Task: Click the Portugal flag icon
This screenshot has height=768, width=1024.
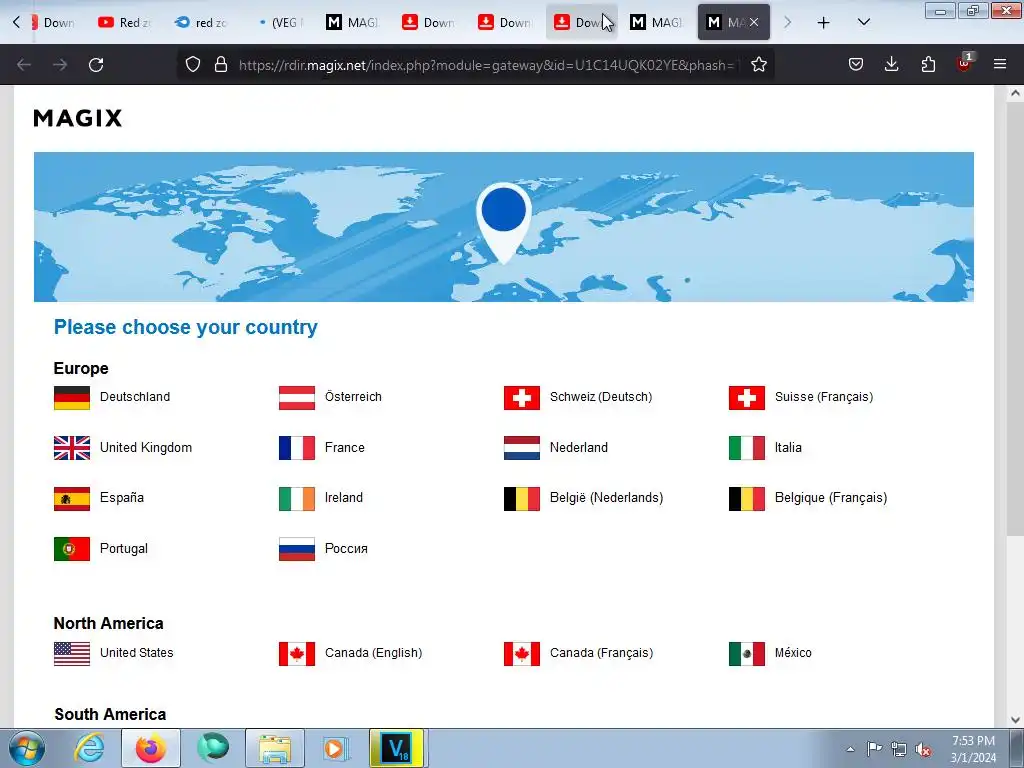Action: 72,549
